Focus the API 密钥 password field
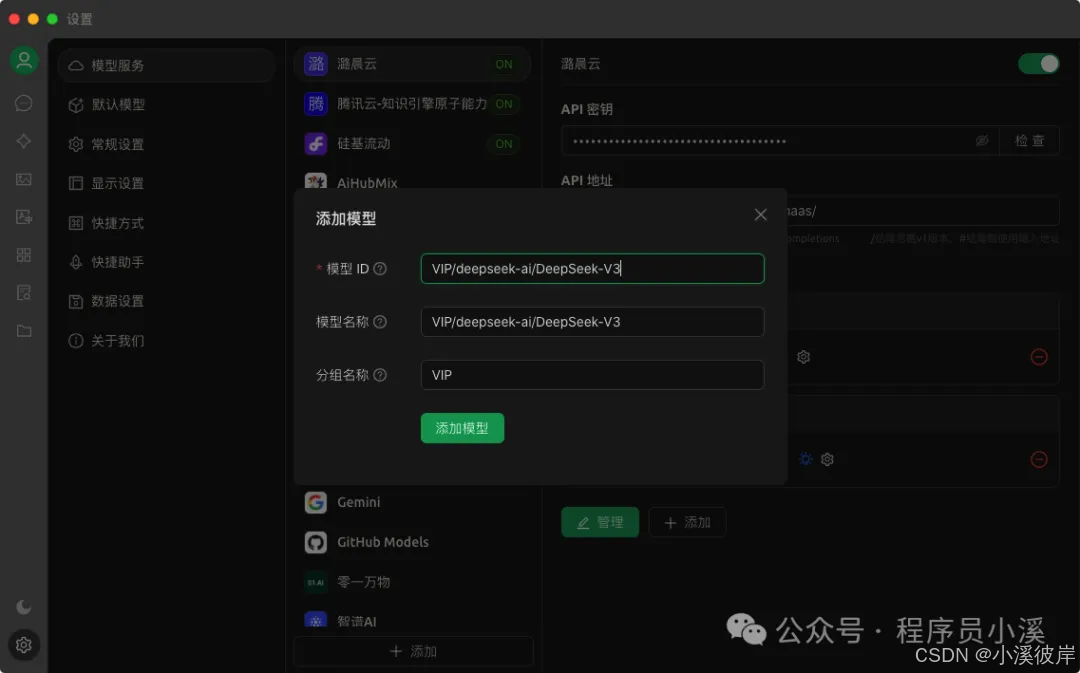This screenshot has height=673, width=1080. [780, 141]
